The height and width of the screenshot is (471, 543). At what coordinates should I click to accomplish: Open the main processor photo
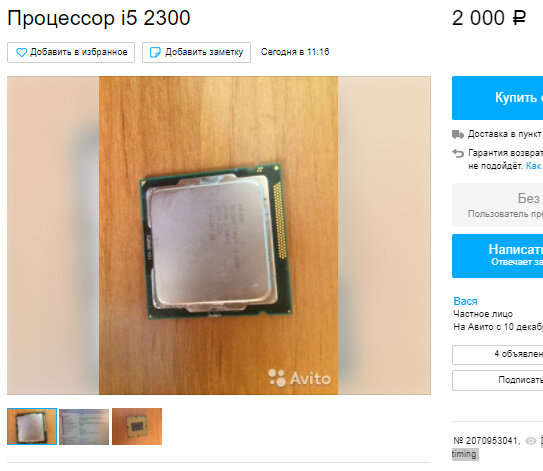point(219,235)
